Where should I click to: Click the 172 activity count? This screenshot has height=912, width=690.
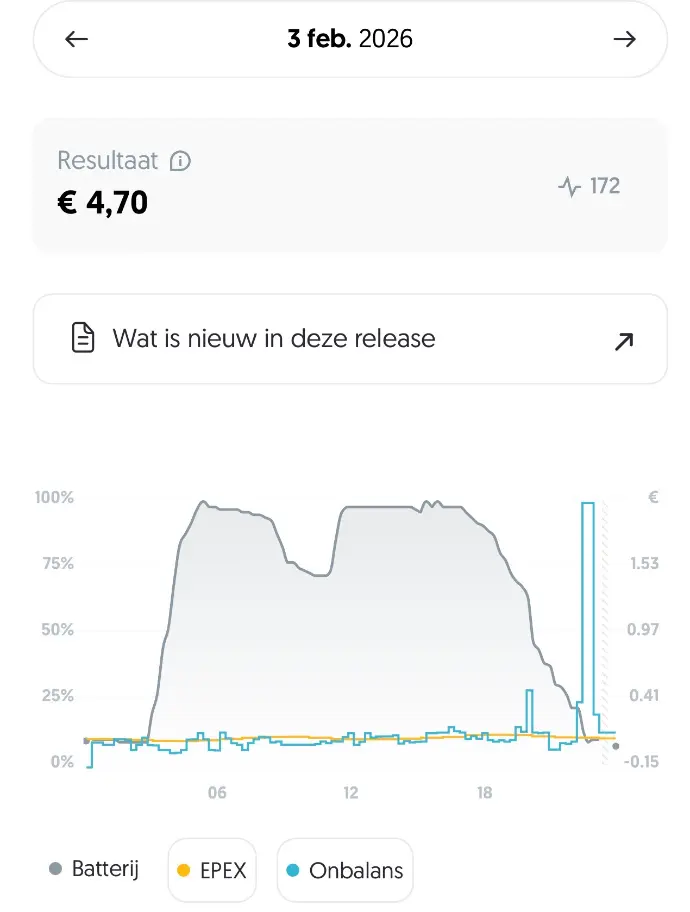[604, 186]
